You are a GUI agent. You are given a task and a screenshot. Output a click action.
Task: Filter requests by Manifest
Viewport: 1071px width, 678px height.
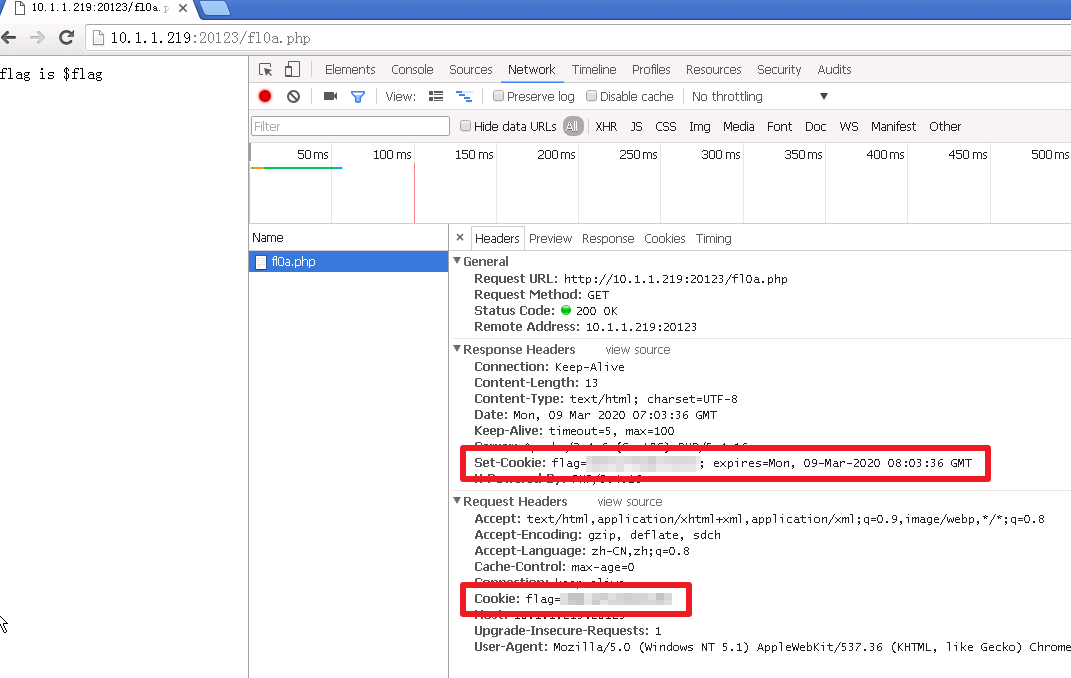pyautogui.click(x=893, y=126)
